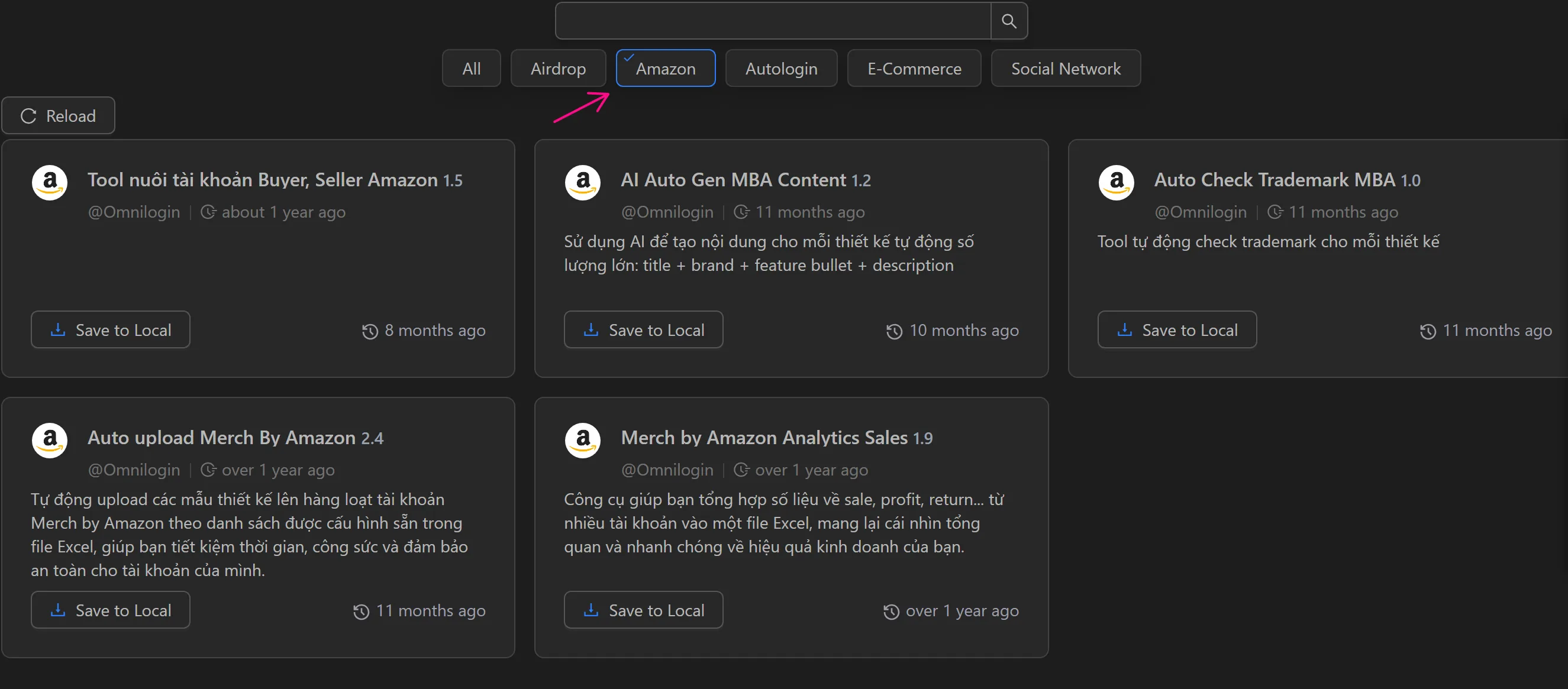Click the Amazon logo on Auto upload Merch By Amazon card
The height and width of the screenshot is (689, 1568).
coord(49,440)
